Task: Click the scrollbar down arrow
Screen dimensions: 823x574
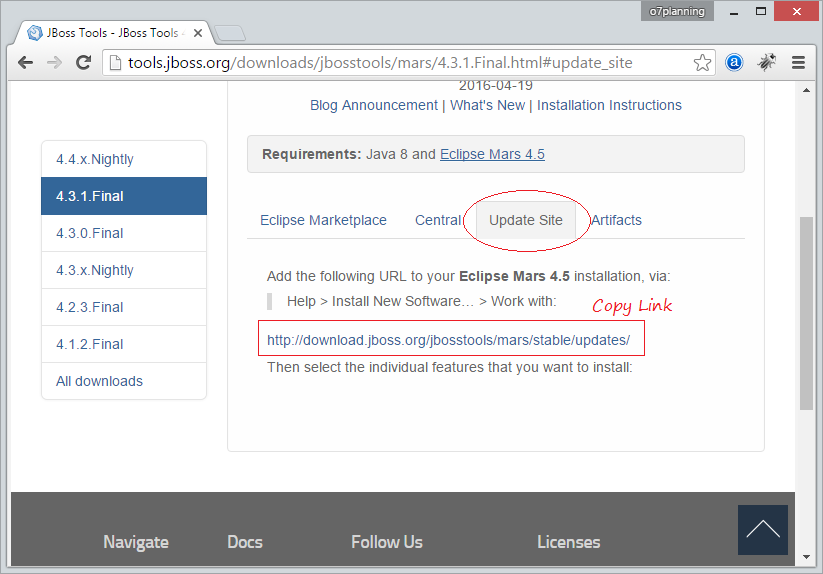Action: [806, 557]
